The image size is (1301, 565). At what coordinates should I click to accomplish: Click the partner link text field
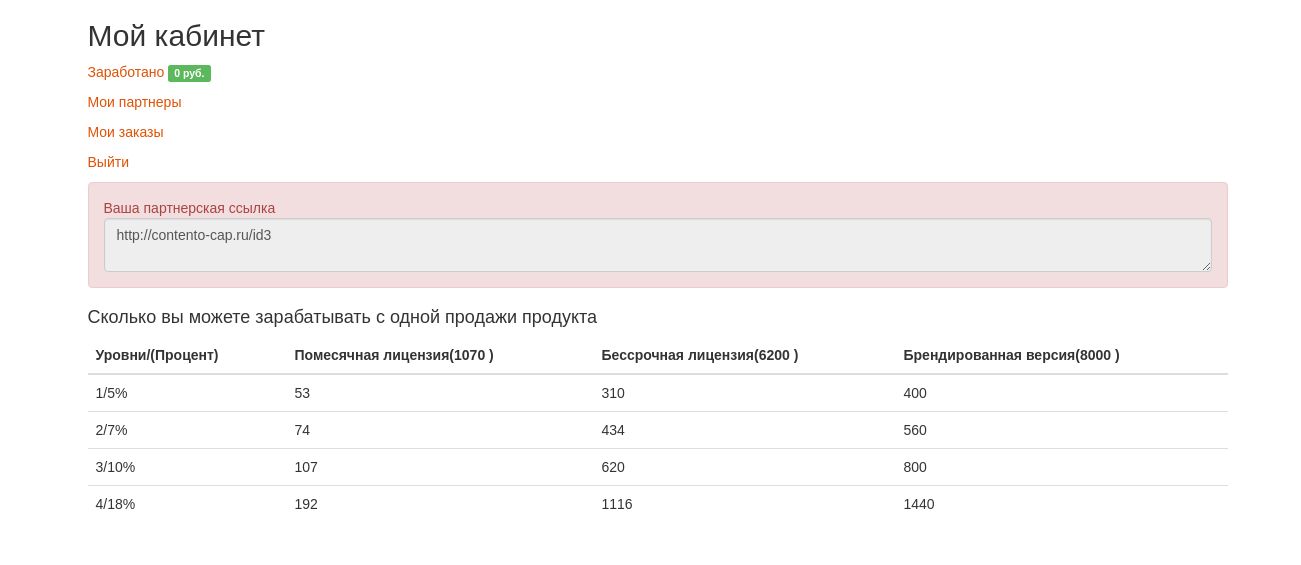[x=656, y=245]
